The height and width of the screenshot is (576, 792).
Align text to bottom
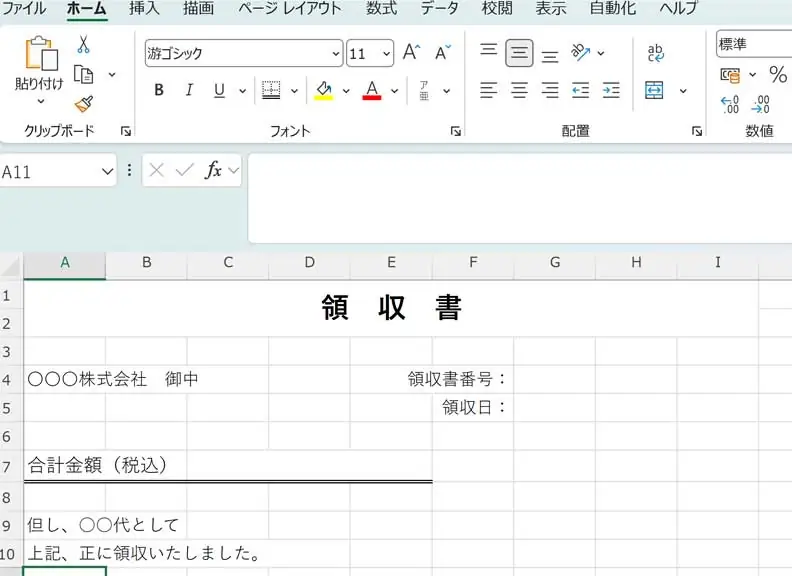pyautogui.click(x=550, y=56)
